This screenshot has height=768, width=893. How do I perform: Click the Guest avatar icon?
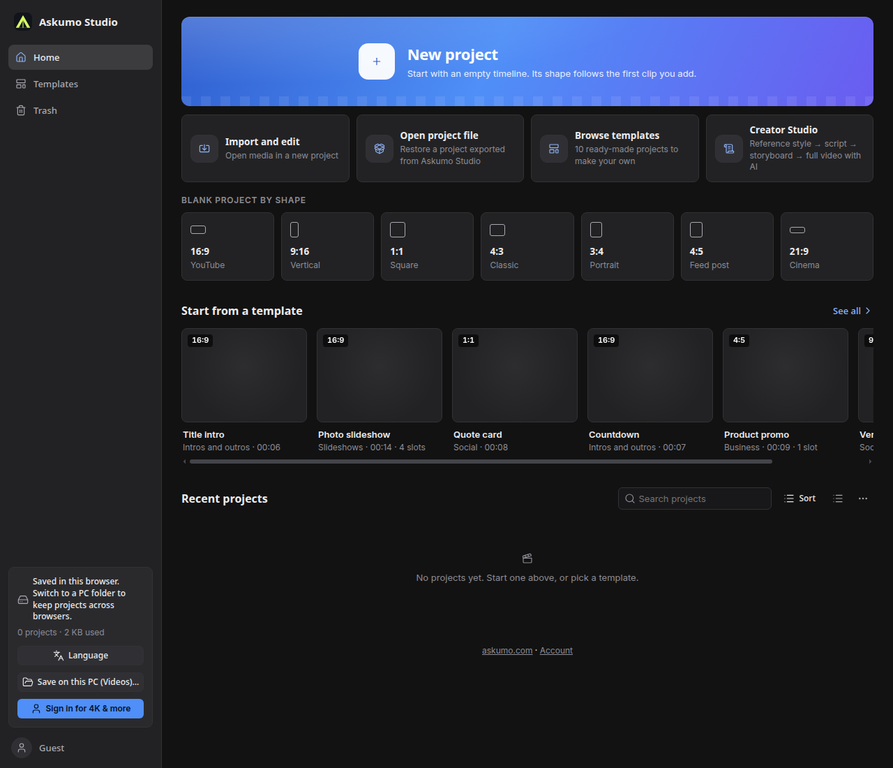(x=22, y=748)
